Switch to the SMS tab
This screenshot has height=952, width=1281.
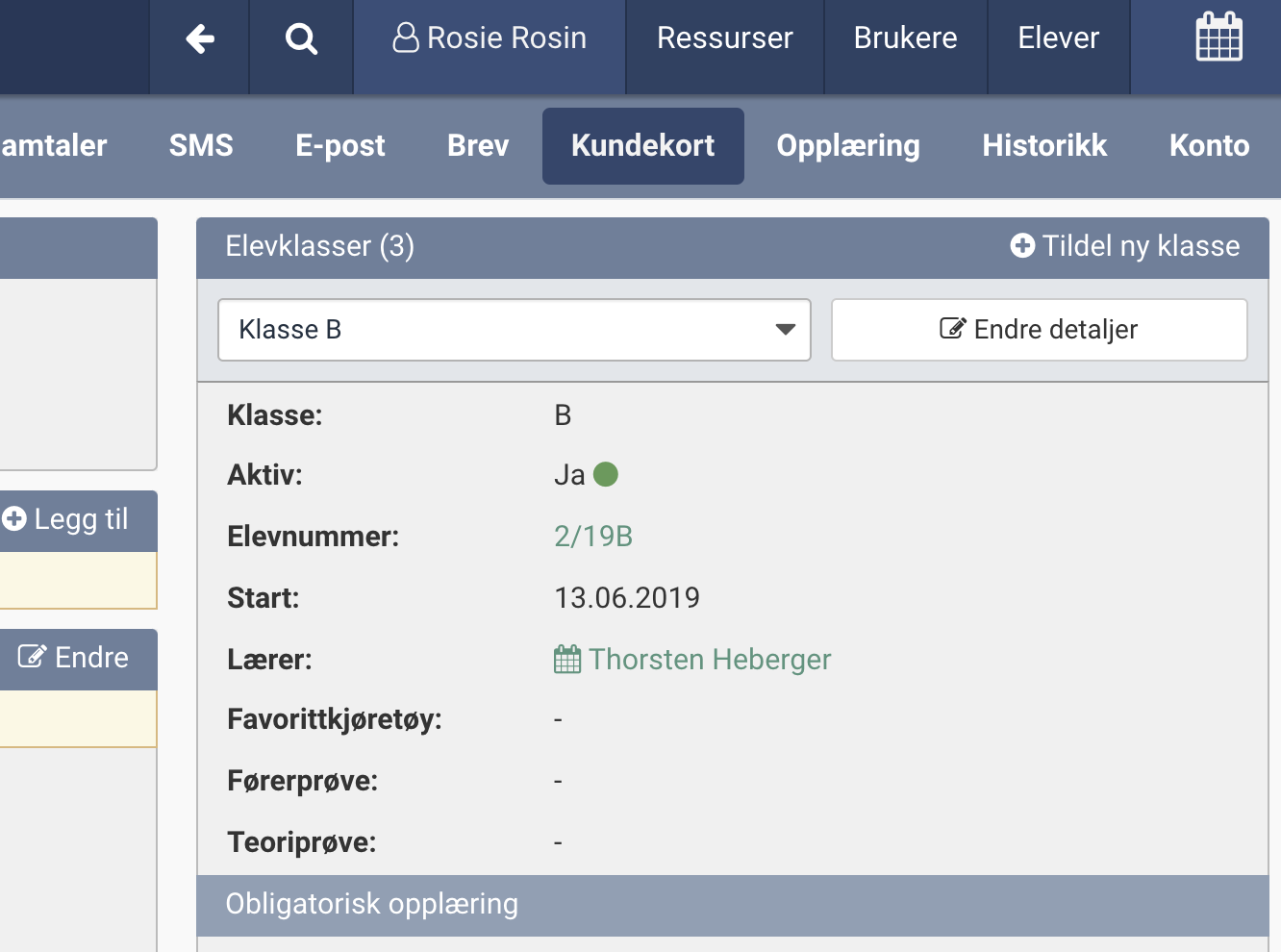tap(201, 145)
